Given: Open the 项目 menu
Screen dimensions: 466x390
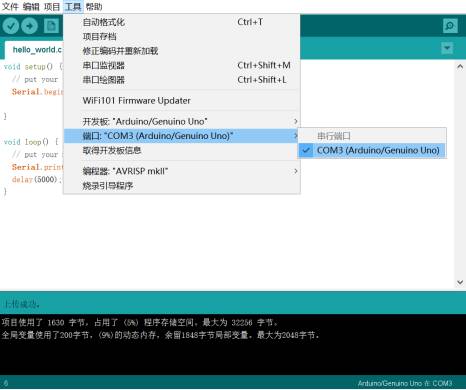Looking at the screenshot, I should tap(52, 6).
